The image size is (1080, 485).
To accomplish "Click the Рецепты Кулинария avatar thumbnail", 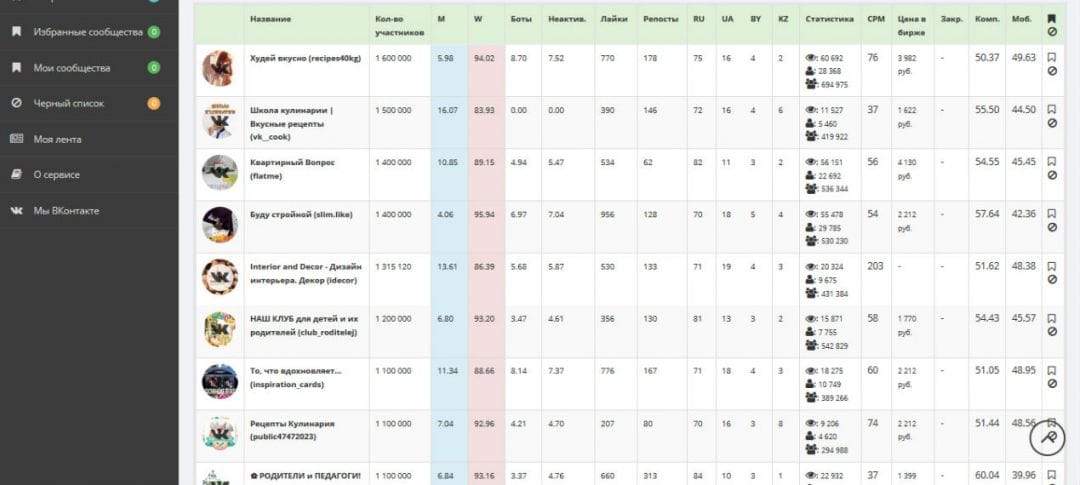I will [x=220, y=434].
